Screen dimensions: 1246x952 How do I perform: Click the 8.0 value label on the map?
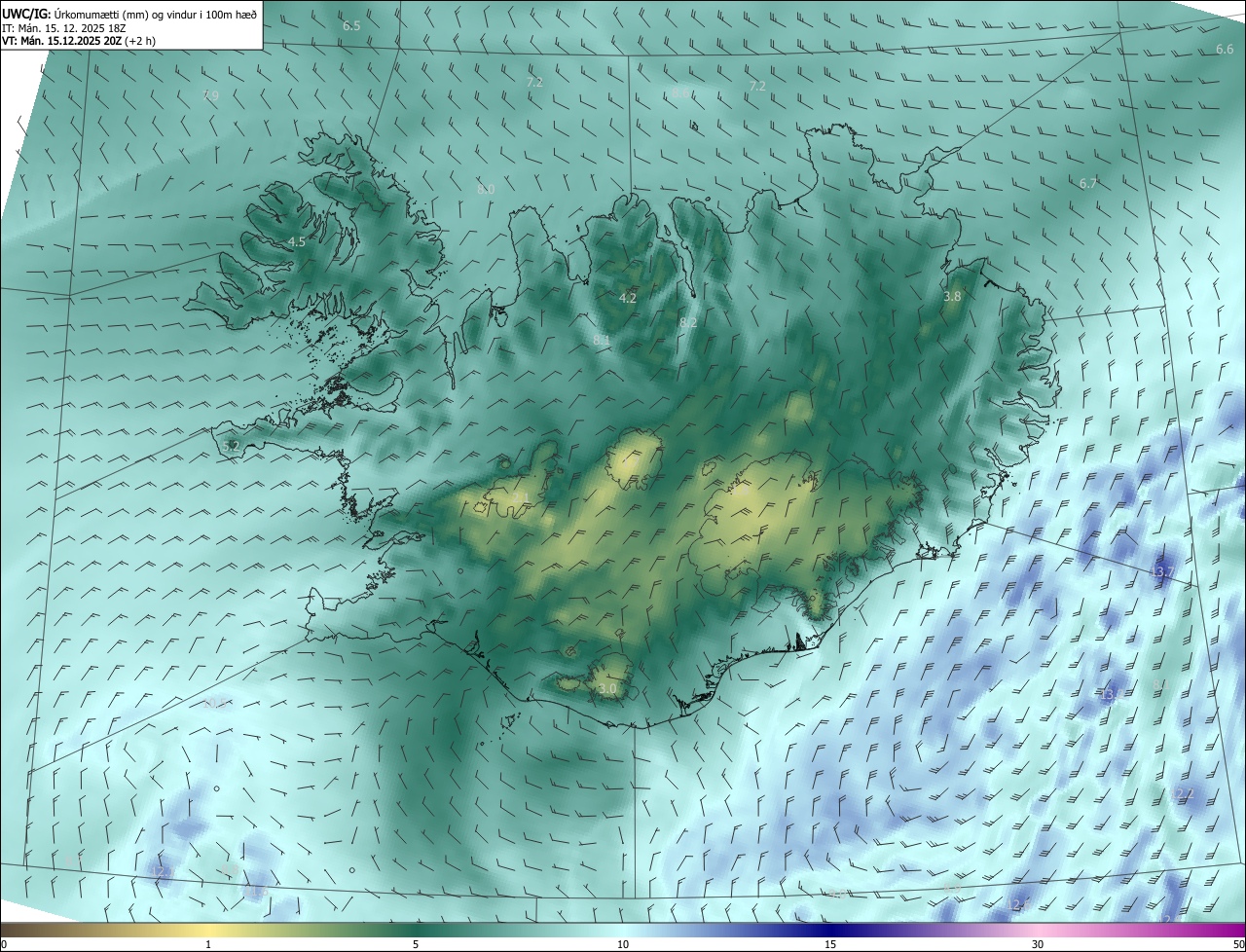486,189
